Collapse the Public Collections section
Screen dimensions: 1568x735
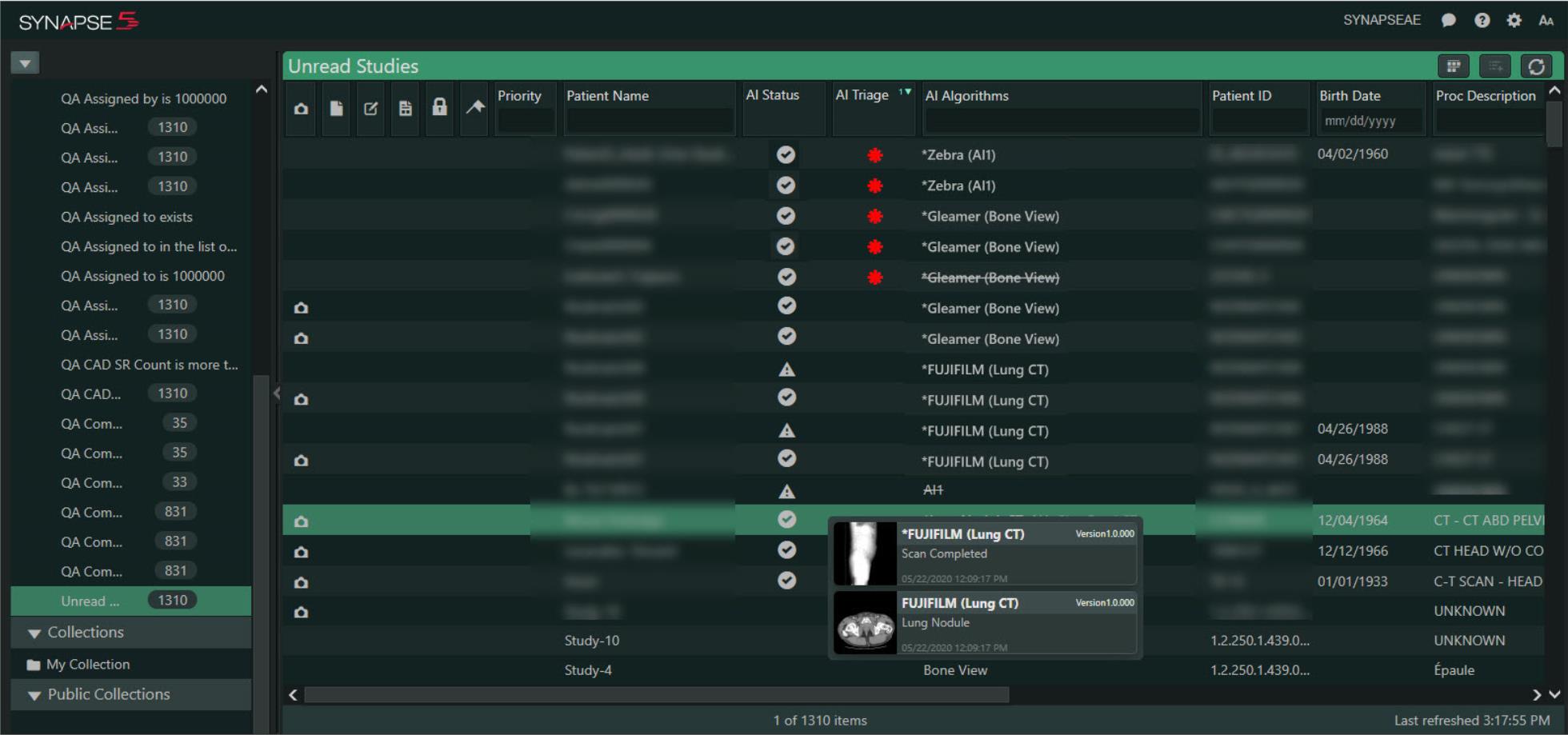(x=34, y=696)
